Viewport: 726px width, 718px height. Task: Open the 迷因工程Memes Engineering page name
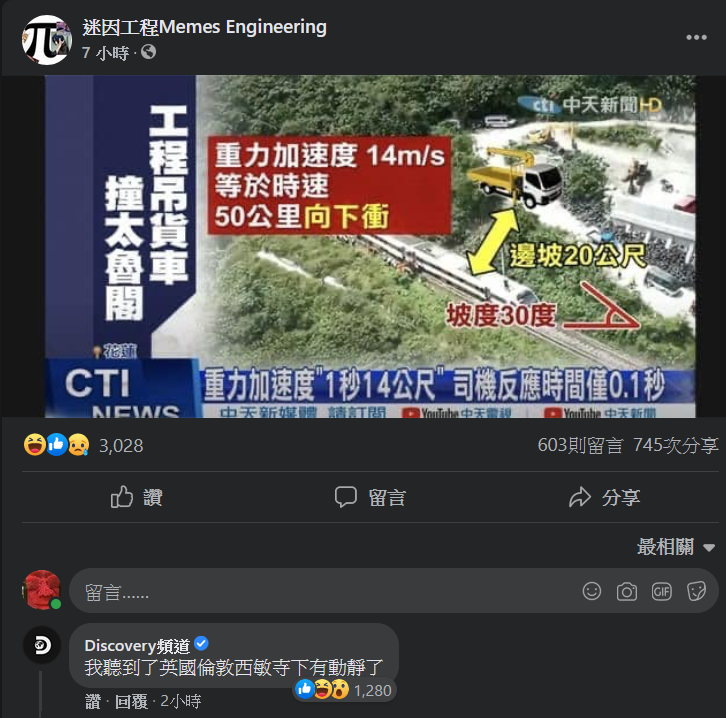tap(205, 27)
